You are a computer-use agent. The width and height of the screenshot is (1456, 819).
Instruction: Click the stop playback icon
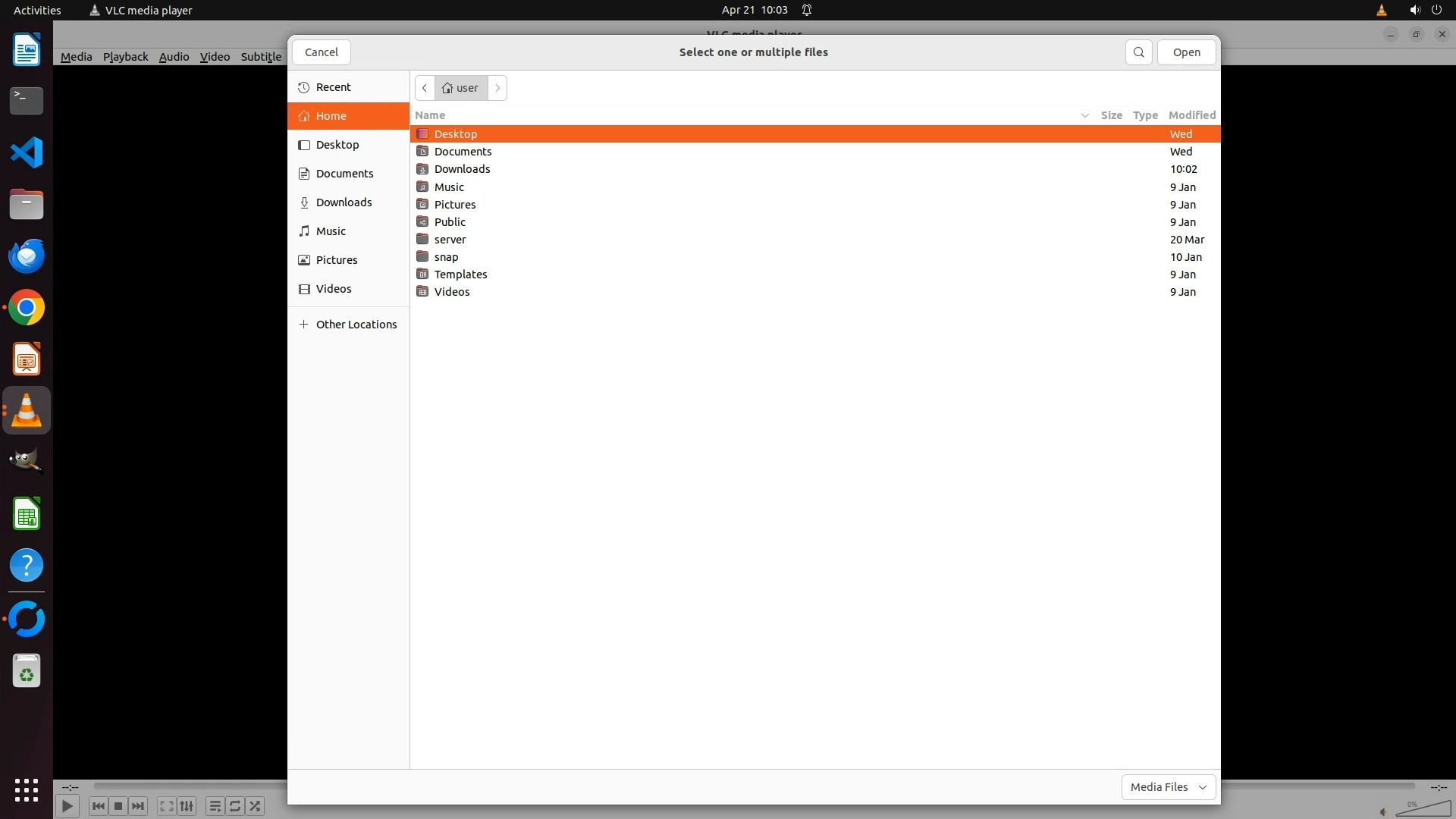coord(118,806)
